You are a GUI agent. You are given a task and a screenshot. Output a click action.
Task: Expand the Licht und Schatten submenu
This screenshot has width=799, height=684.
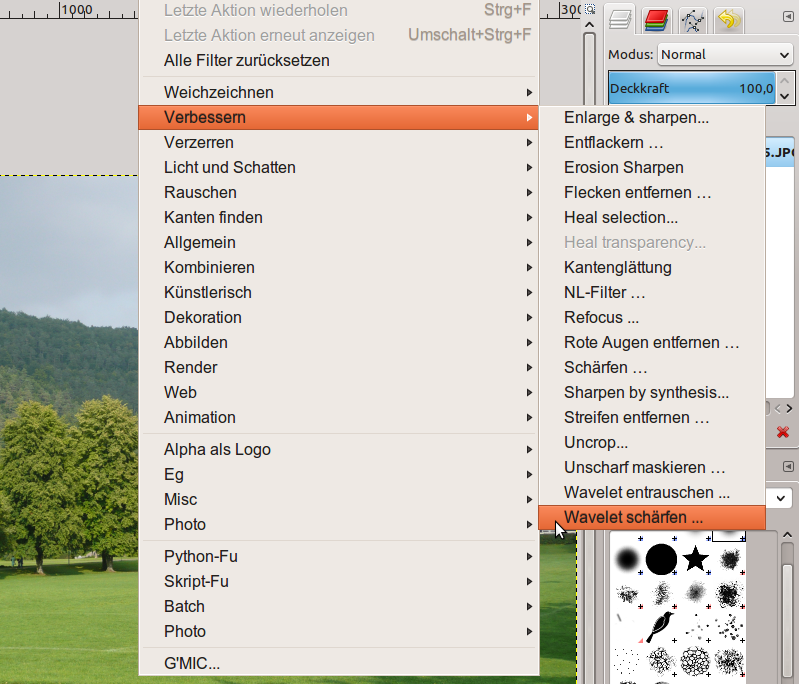pos(338,168)
